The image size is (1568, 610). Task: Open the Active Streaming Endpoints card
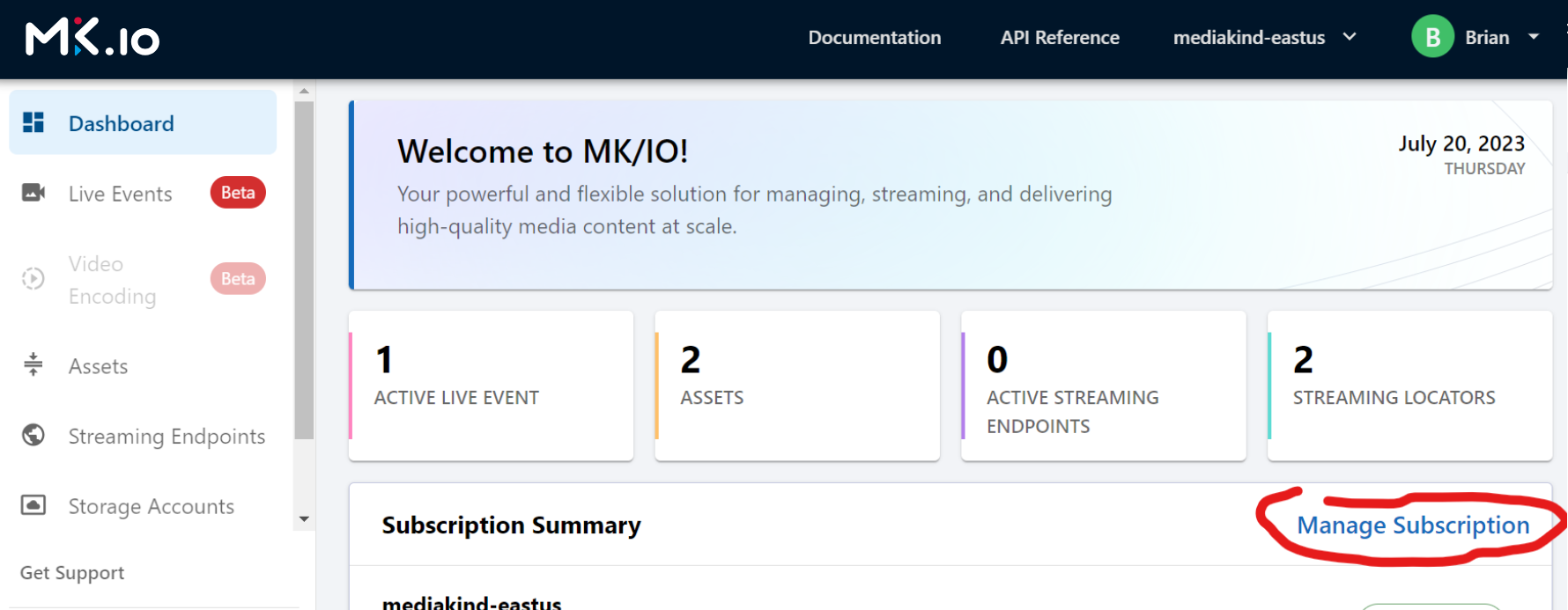(x=1104, y=386)
